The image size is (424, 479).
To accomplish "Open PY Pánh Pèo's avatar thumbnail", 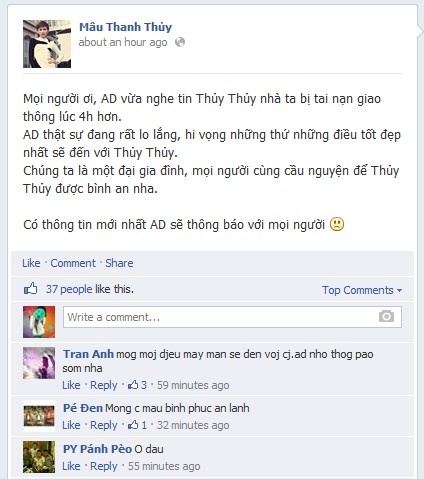I will pos(39,457).
